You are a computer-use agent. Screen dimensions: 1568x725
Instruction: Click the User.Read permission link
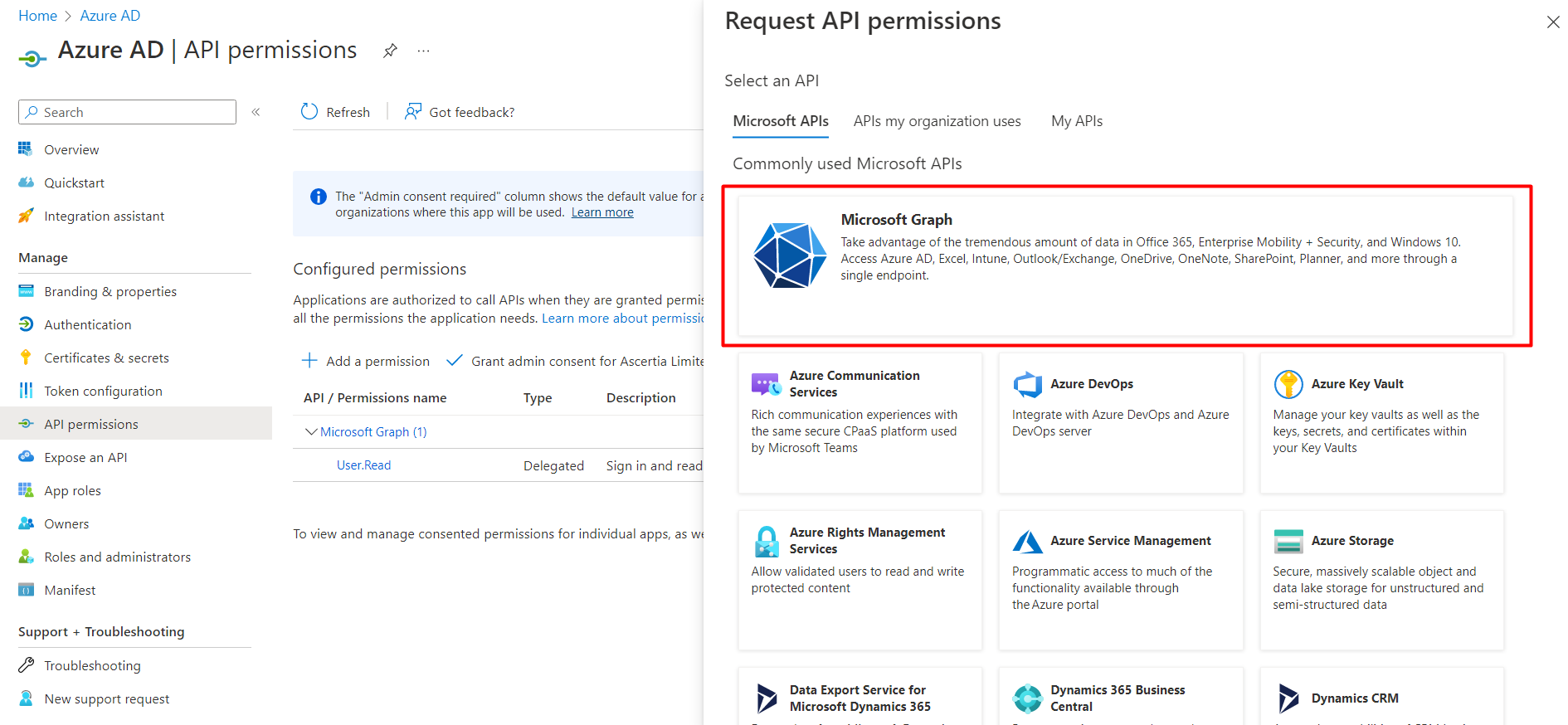click(x=363, y=465)
